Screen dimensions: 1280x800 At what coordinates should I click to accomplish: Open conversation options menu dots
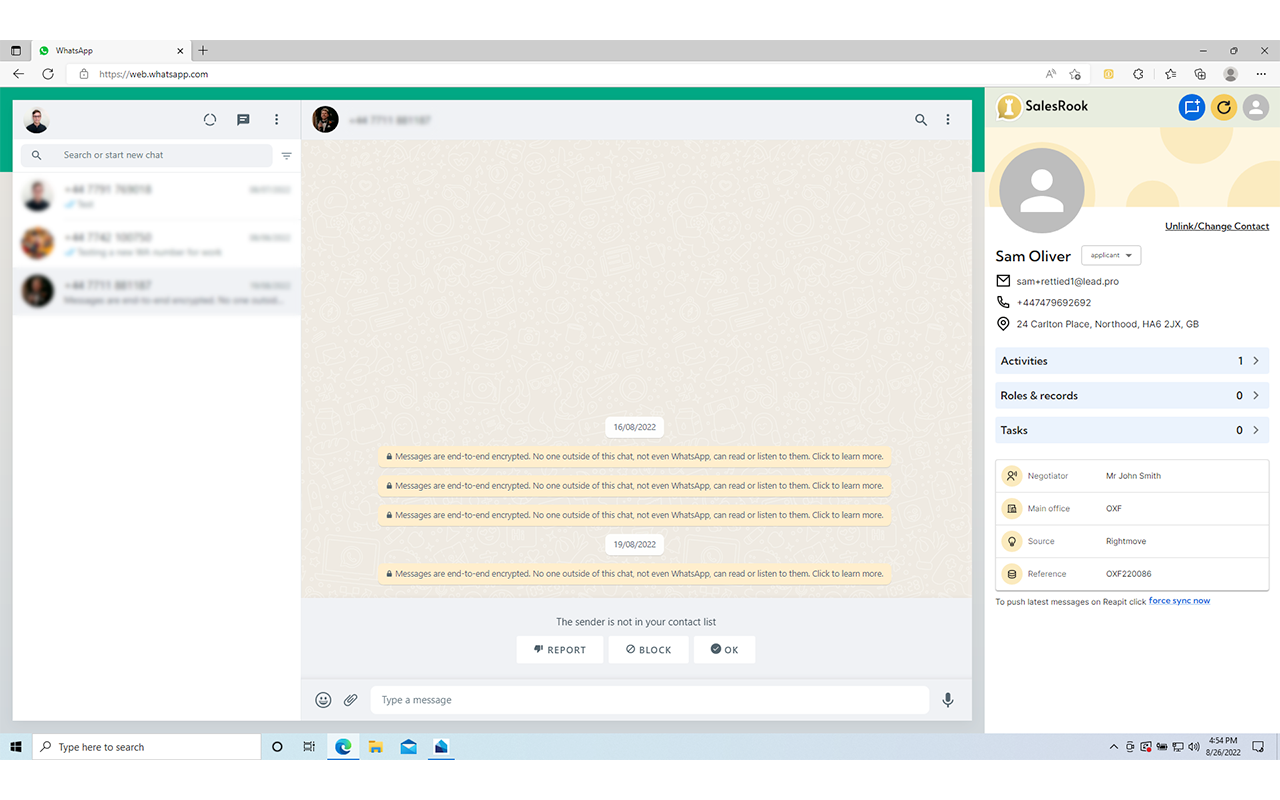(948, 120)
